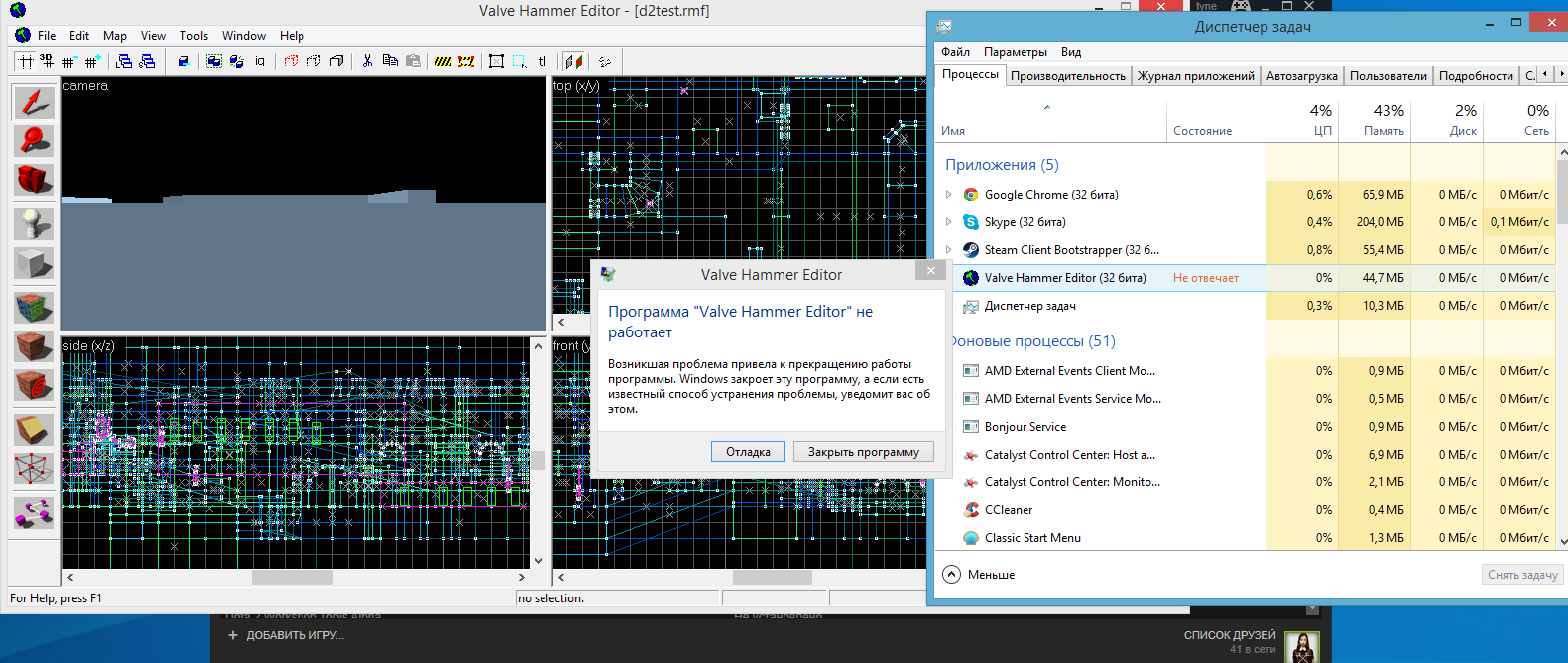
Task: Expand the Skype process group
Action: click(x=948, y=222)
